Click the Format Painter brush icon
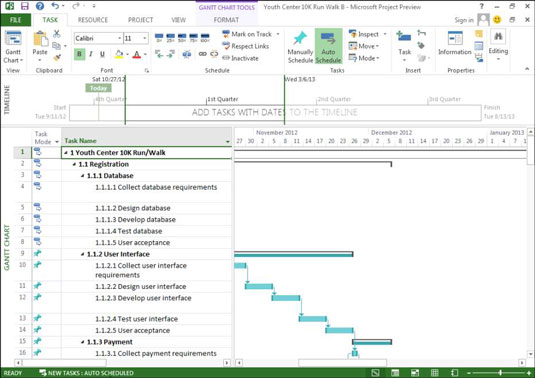 [57, 58]
